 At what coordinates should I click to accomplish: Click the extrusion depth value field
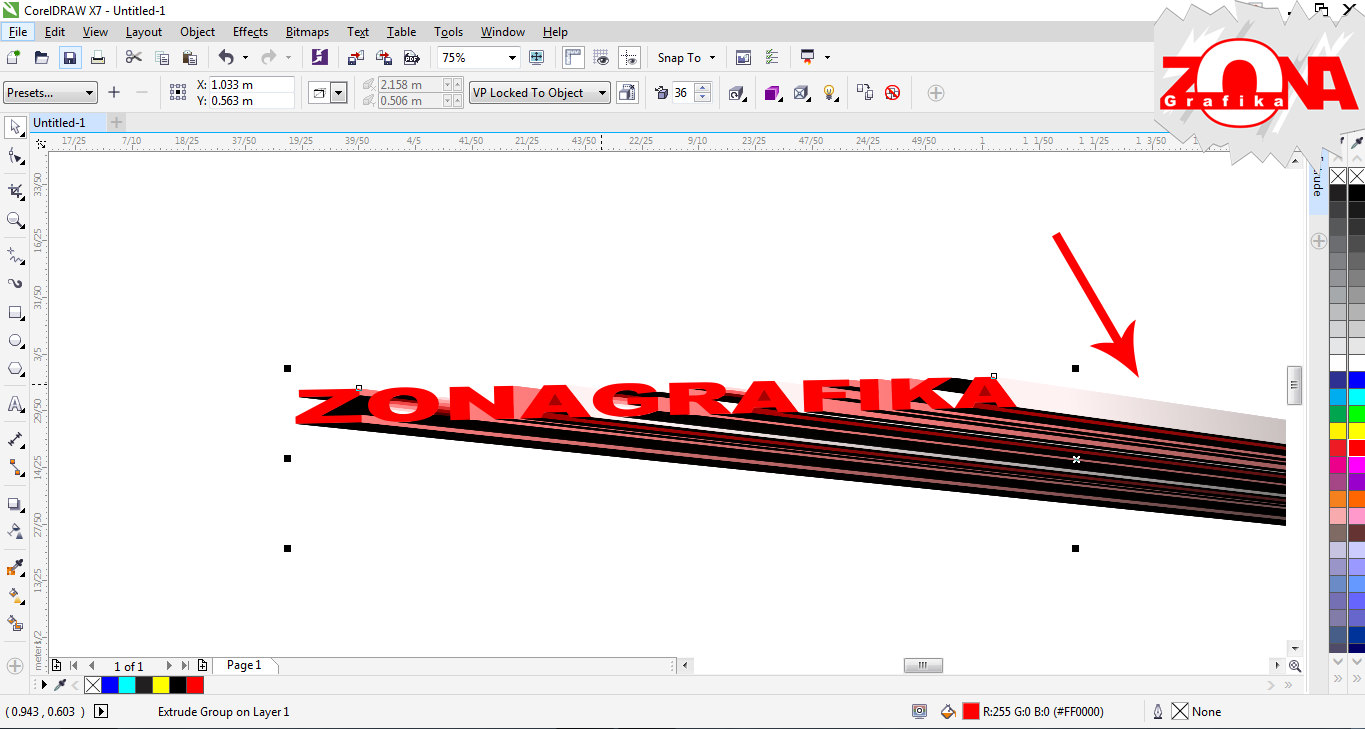[x=682, y=92]
